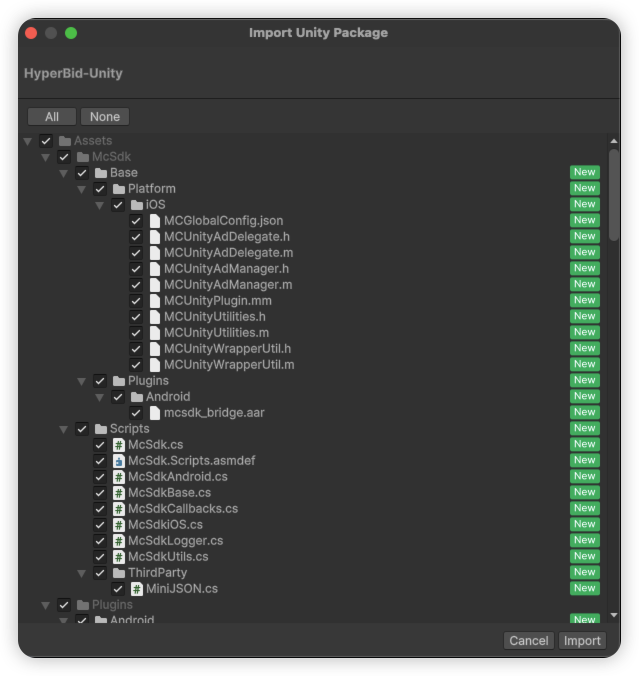Uncheck the Assets root checkbox
The image size is (639, 676).
pos(46,141)
